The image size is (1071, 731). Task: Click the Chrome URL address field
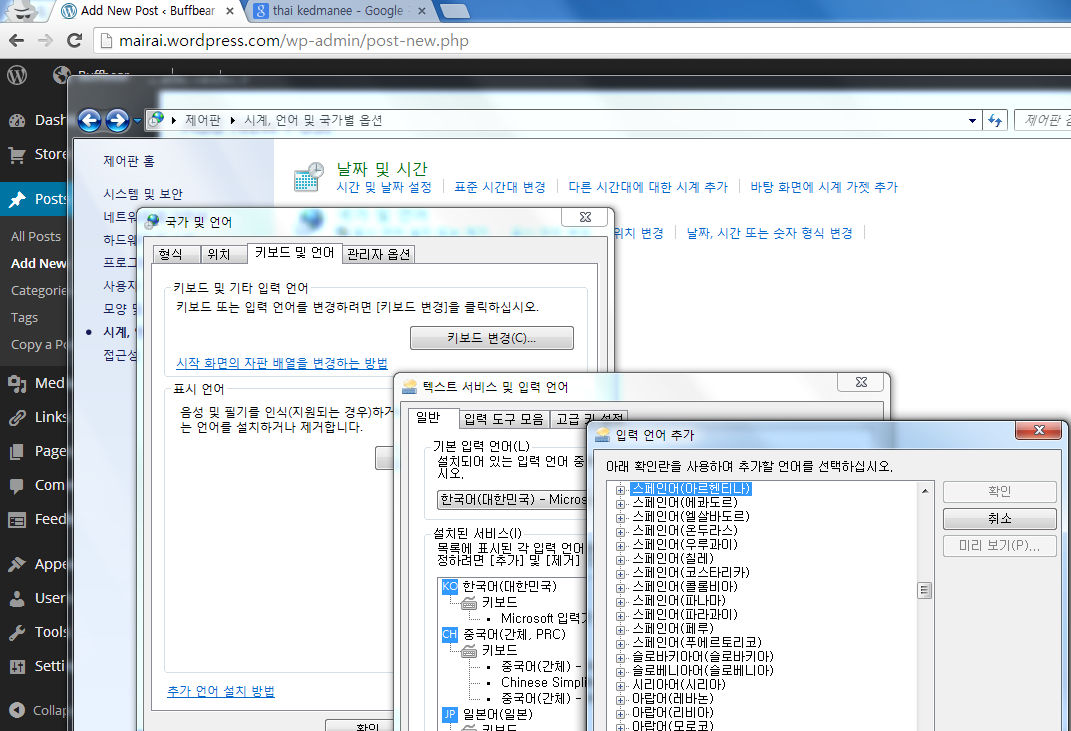587,41
